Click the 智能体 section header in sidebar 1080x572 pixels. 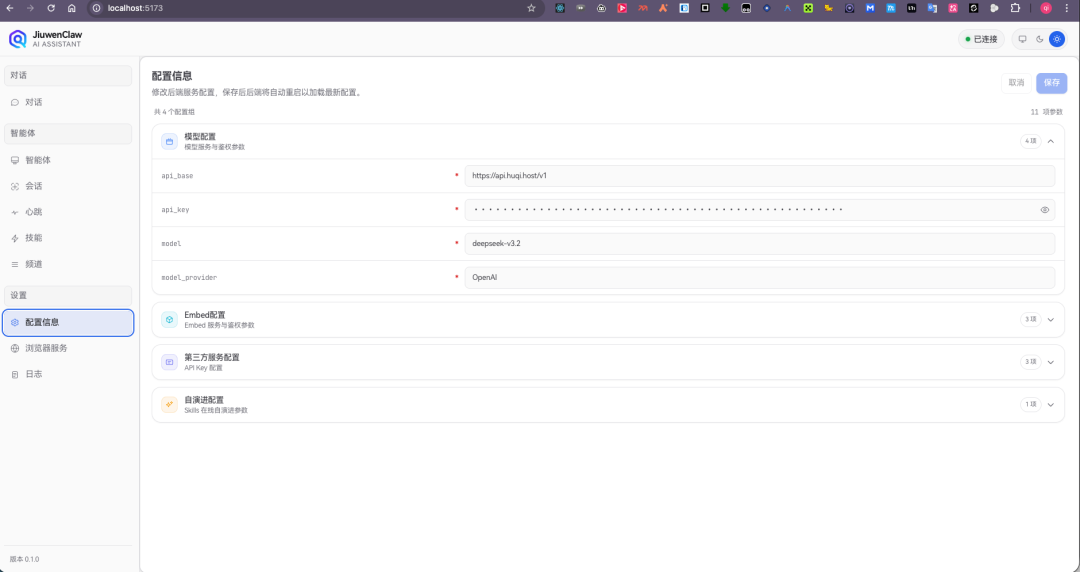pos(68,134)
